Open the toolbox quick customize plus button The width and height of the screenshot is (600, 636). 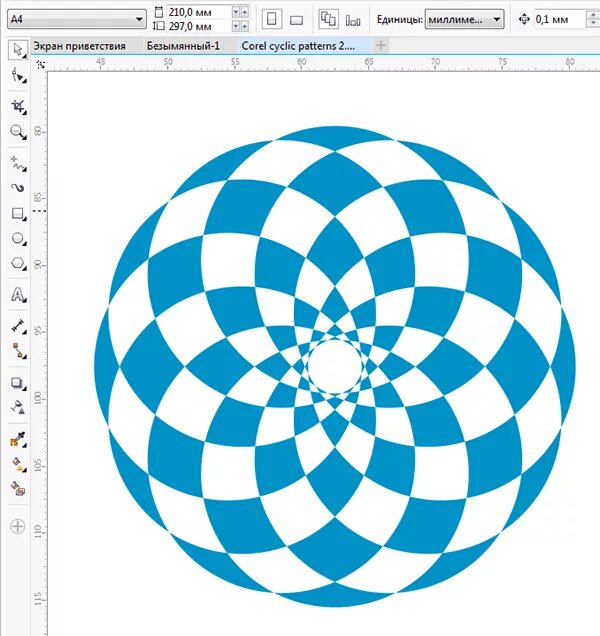(x=17, y=526)
